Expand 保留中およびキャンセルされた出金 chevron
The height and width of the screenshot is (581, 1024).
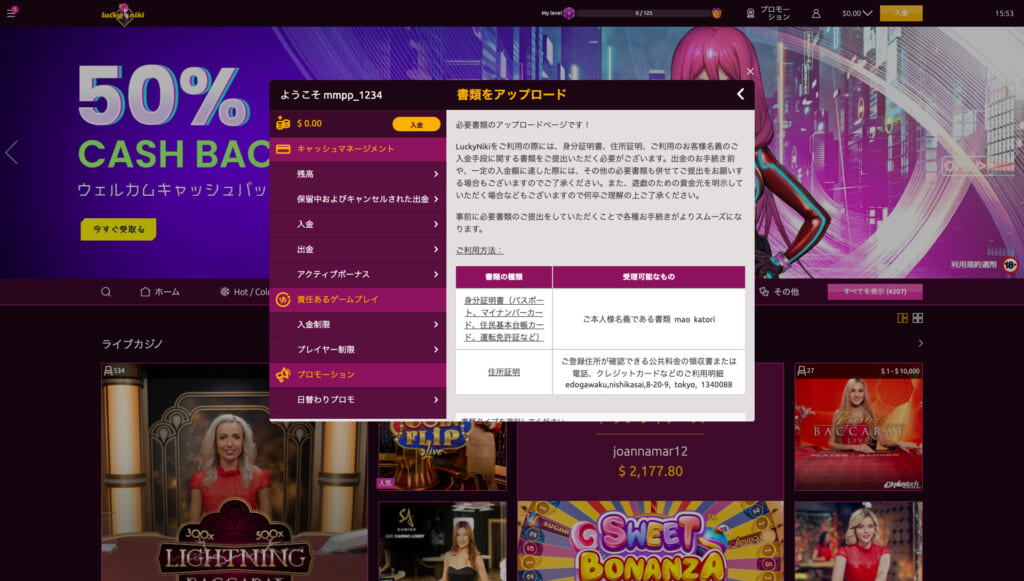tap(436, 199)
